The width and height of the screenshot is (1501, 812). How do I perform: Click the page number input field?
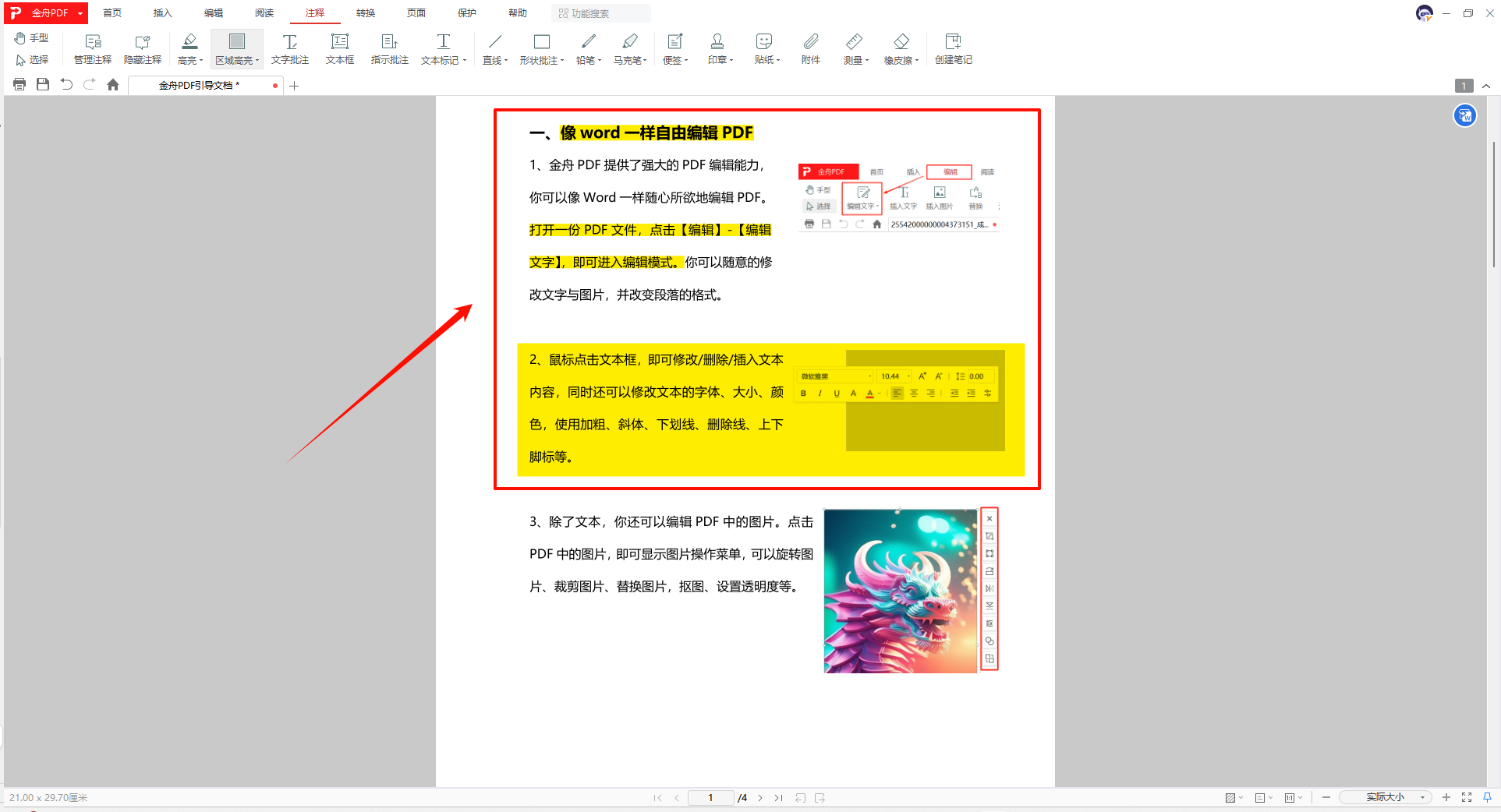pyautogui.click(x=710, y=797)
